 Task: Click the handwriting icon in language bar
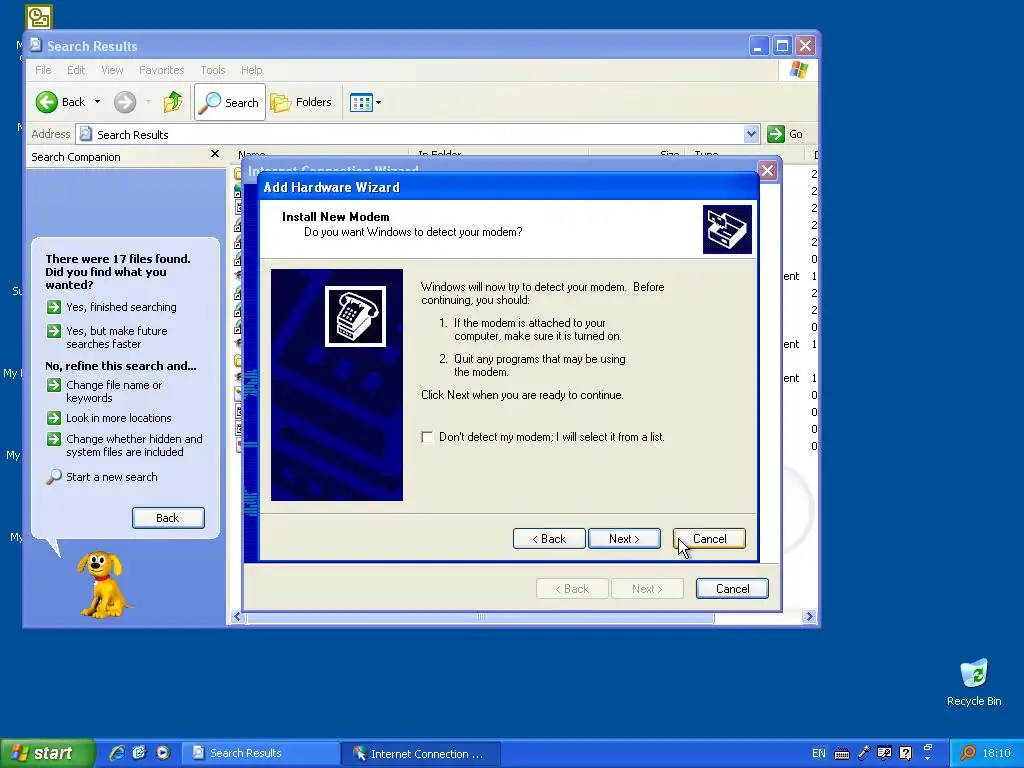click(884, 753)
